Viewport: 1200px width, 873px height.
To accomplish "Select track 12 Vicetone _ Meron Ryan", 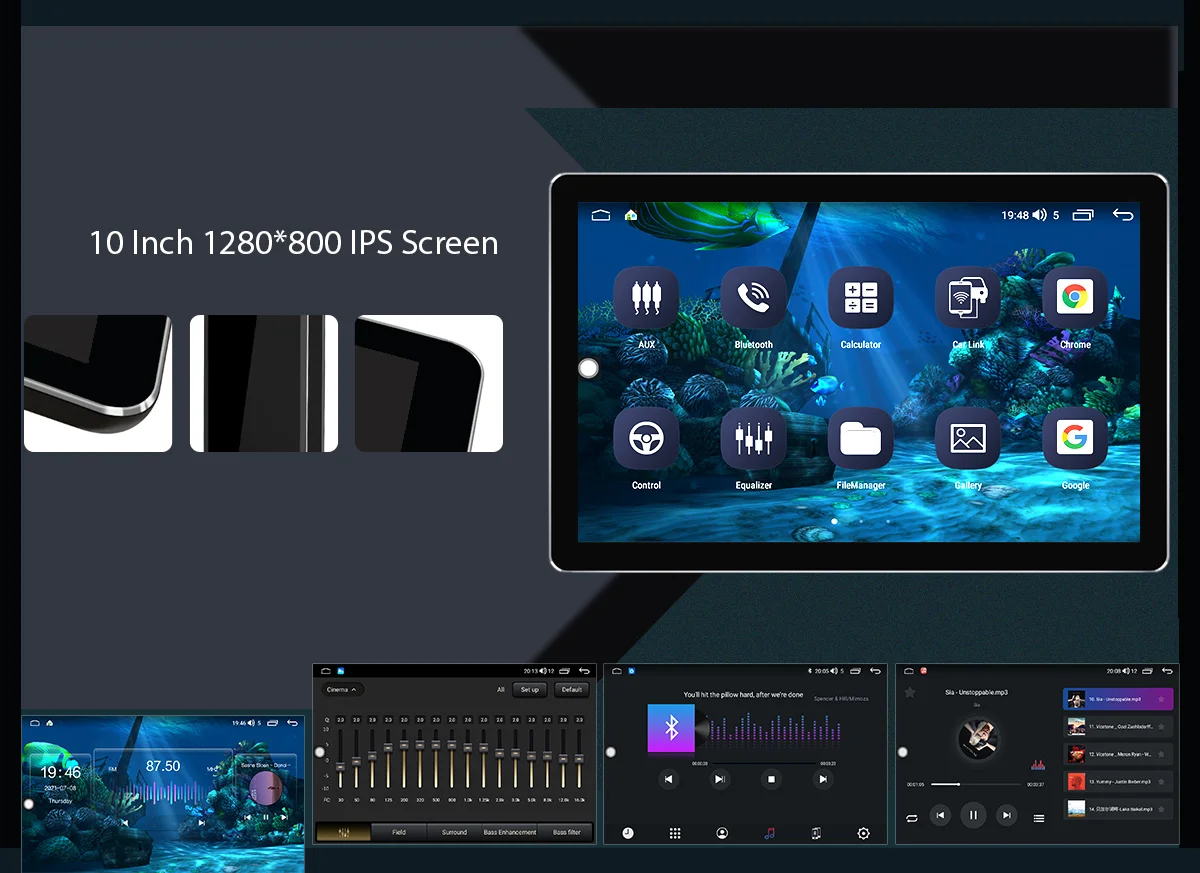I will pyautogui.click(x=1118, y=754).
